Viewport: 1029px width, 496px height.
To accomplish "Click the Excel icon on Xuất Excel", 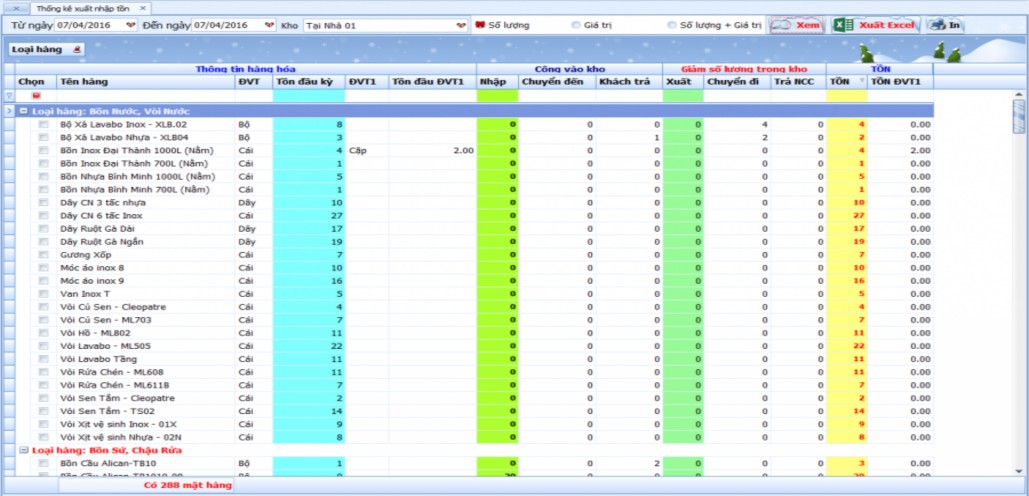I will 844,24.
